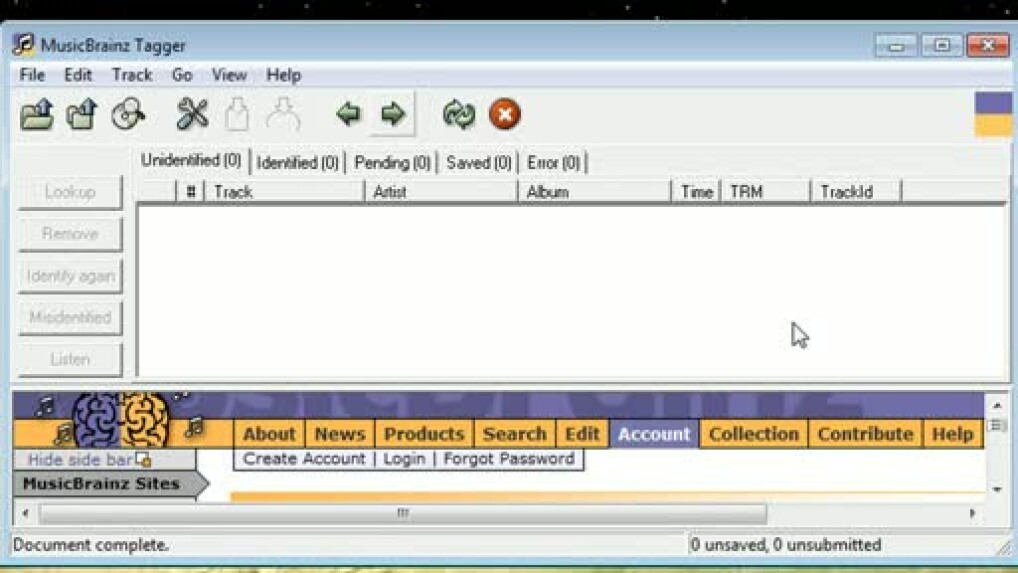The width and height of the screenshot is (1018, 573).
Task: Open options with the wrench and screwdriver icon
Action: pos(192,115)
